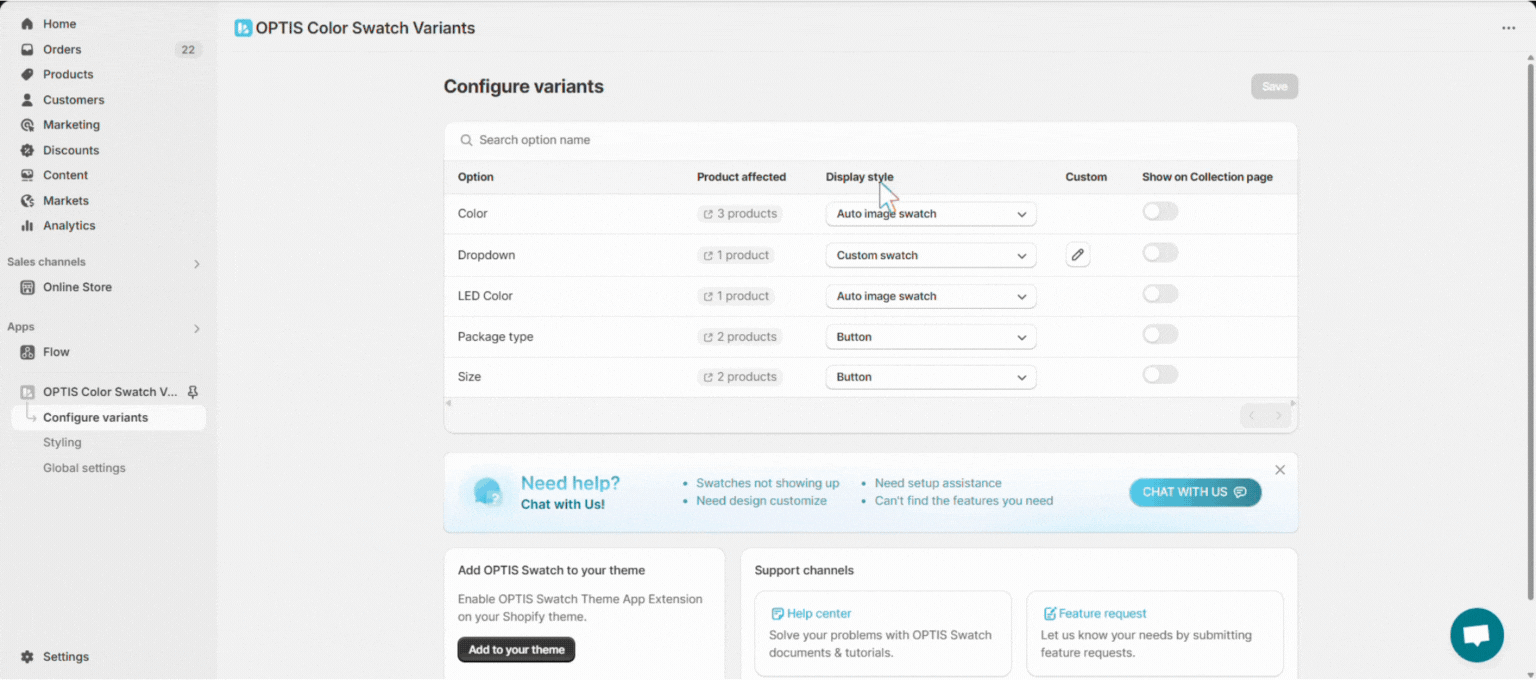1536x680 pixels.
Task: Click the Marketing target icon
Action: (27, 125)
